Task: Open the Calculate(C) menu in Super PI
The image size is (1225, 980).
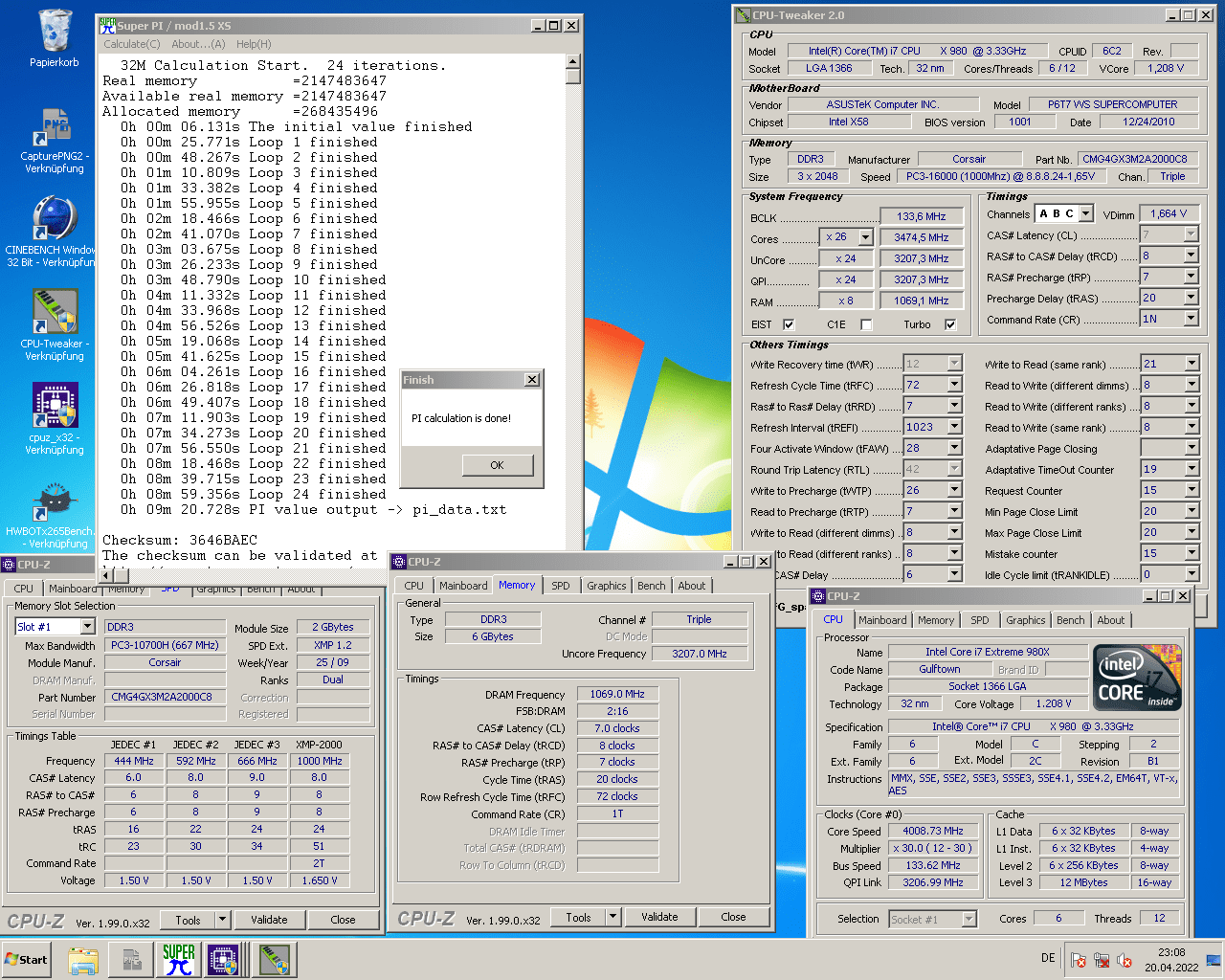Action: tap(131, 44)
